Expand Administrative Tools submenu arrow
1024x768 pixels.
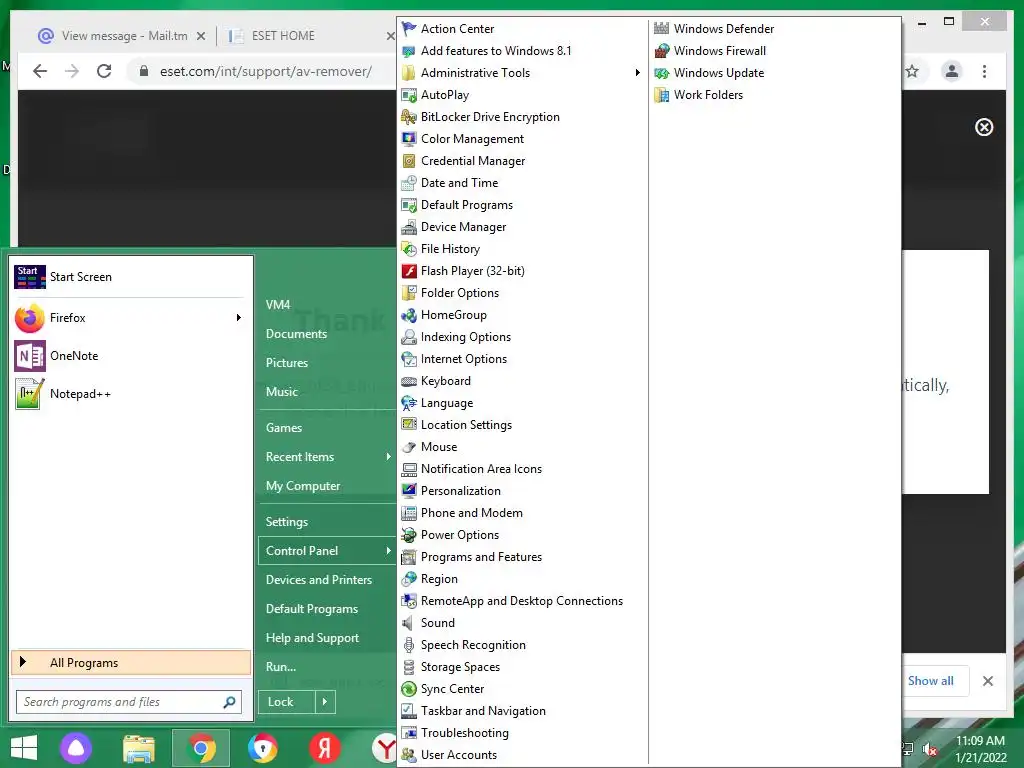point(637,72)
